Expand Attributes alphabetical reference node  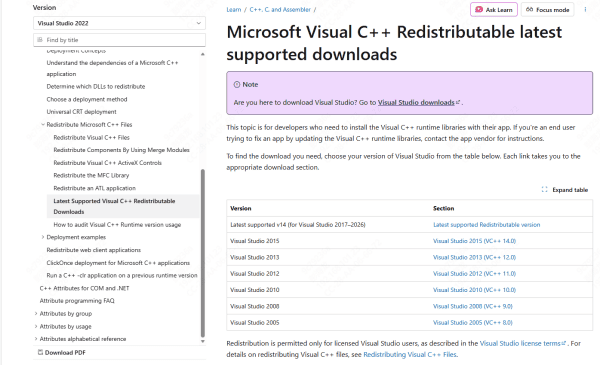pos(36,339)
